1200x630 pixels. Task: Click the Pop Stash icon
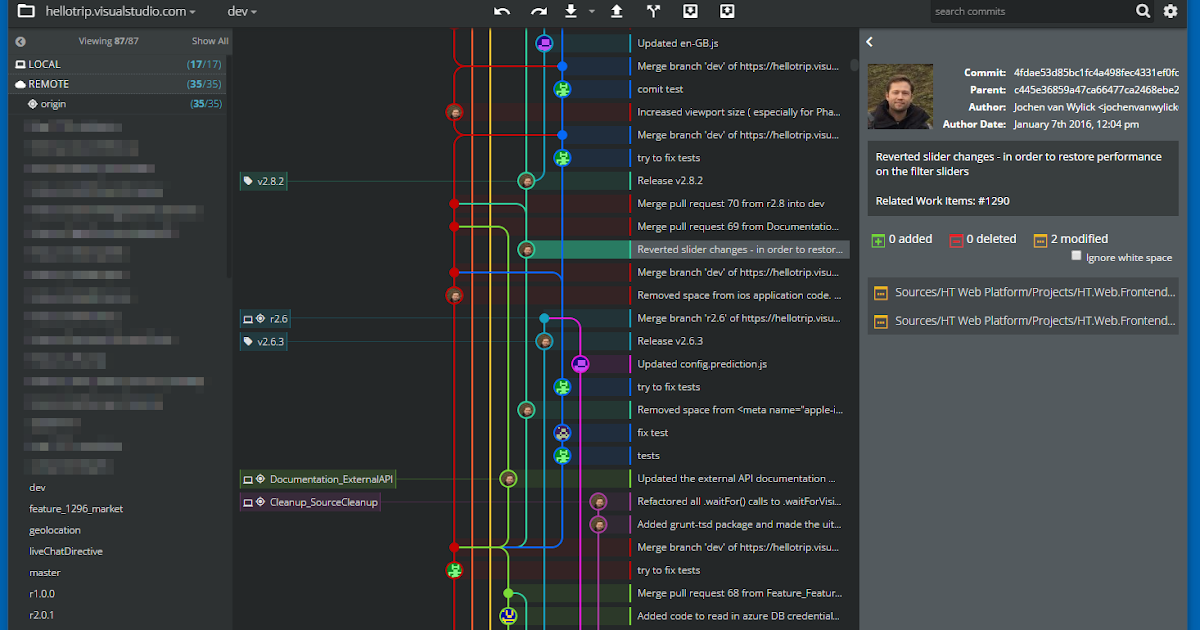726,11
